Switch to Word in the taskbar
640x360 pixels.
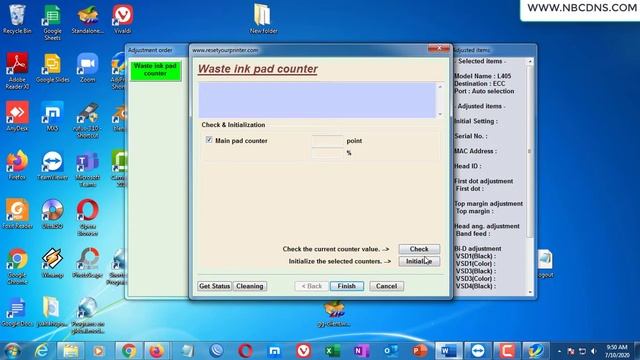[x=449, y=351]
